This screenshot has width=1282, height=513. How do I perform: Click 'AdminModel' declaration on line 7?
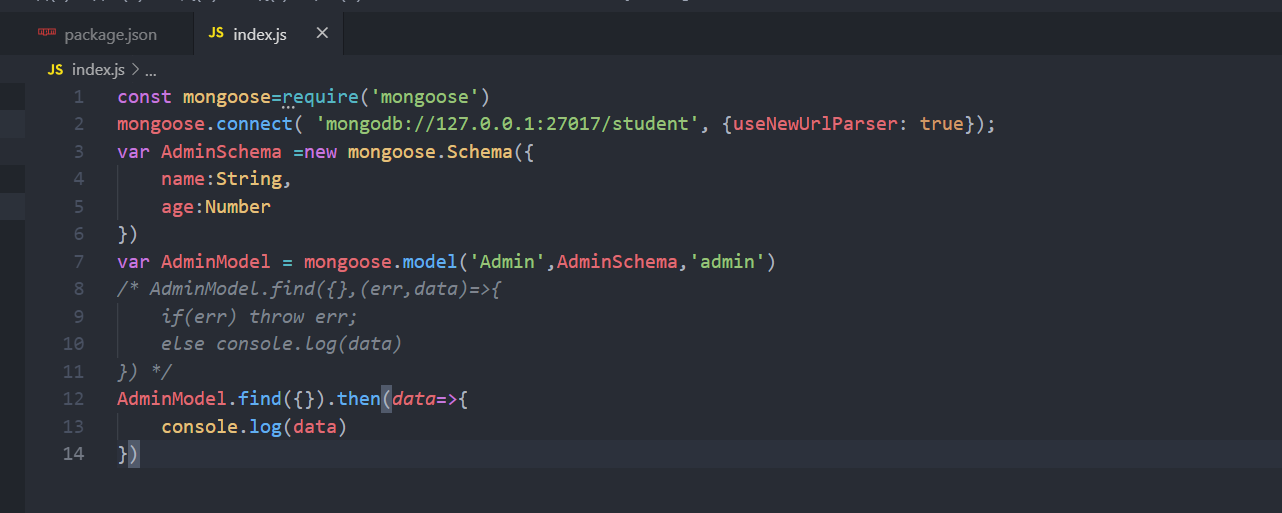pyautogui.click(x=216, y=262)
